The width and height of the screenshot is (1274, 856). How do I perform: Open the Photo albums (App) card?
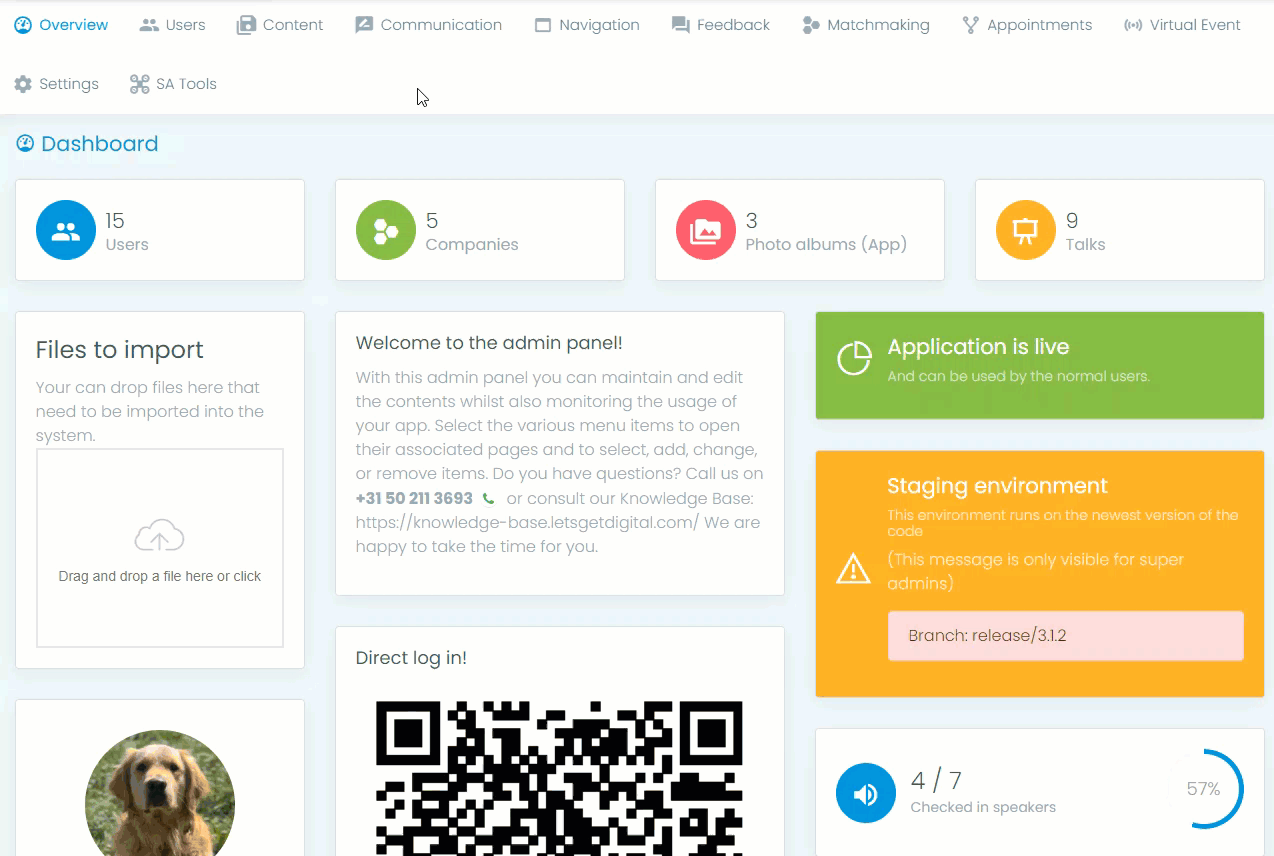click(x=800, y=230)
